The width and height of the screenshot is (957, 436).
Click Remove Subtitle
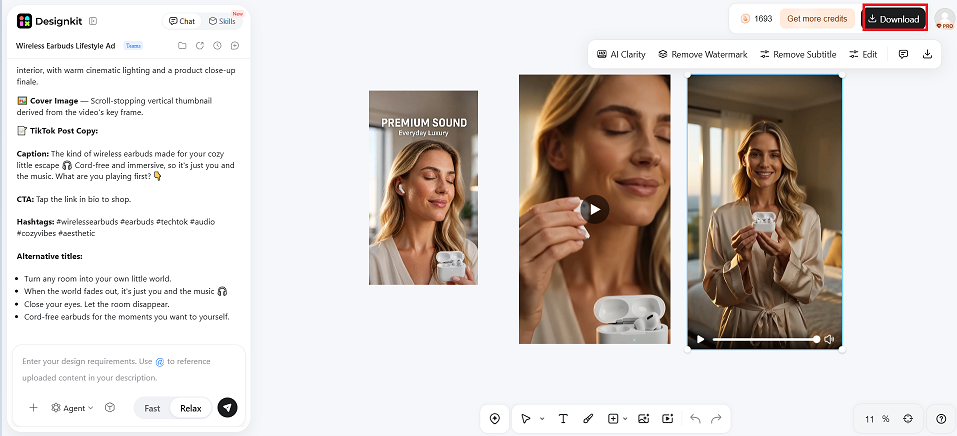click(x=798, y=54)
